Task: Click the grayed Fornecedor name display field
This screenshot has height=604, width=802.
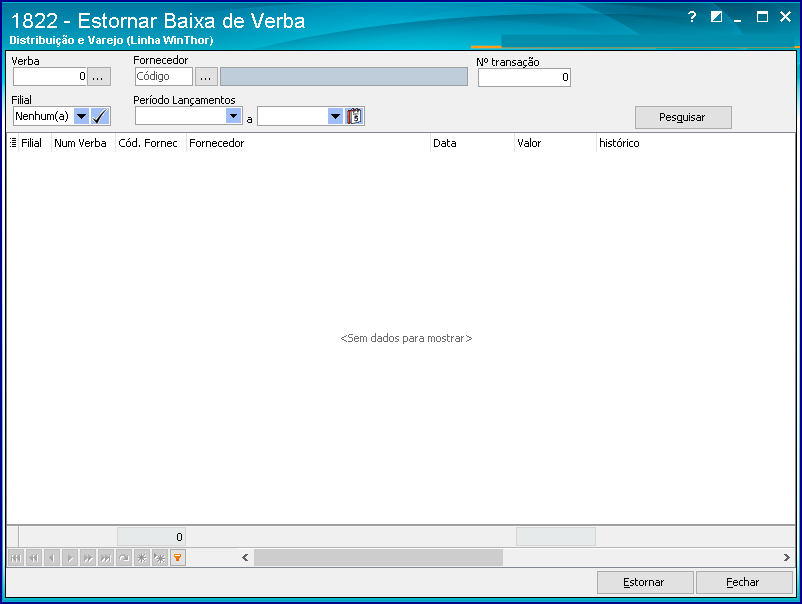Action: [x=344, y=77]
